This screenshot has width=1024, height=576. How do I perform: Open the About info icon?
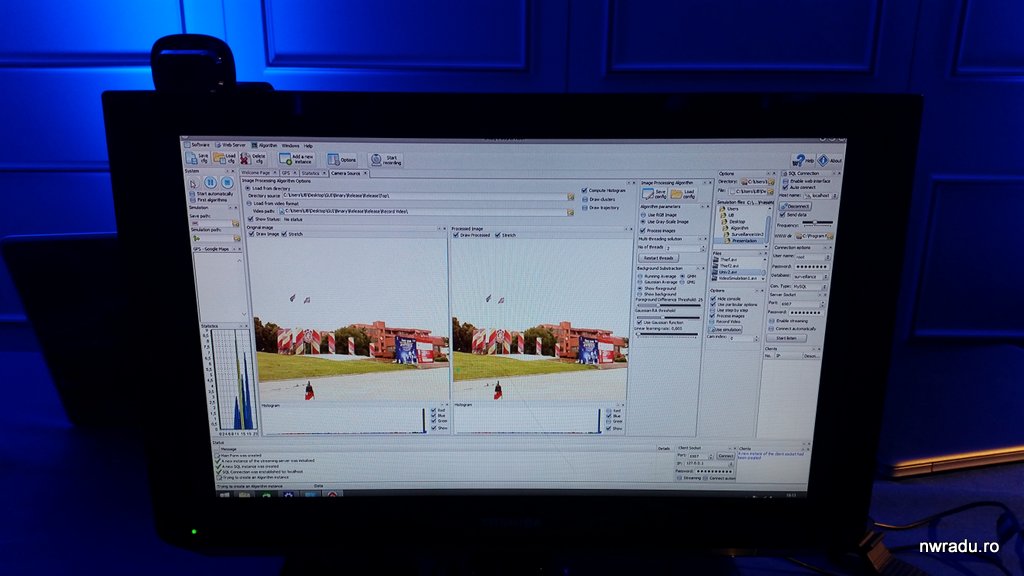[823, 160]
